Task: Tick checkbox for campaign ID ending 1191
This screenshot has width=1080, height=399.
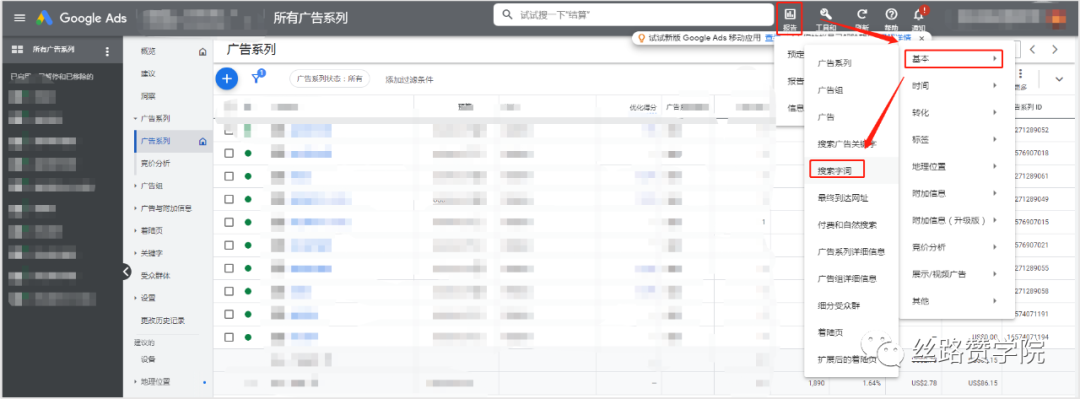Action: tap(229, 314)
